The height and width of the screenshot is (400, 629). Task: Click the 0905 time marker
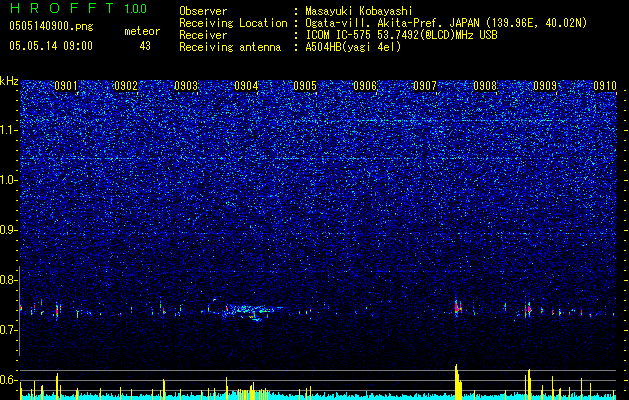[305, 86]
